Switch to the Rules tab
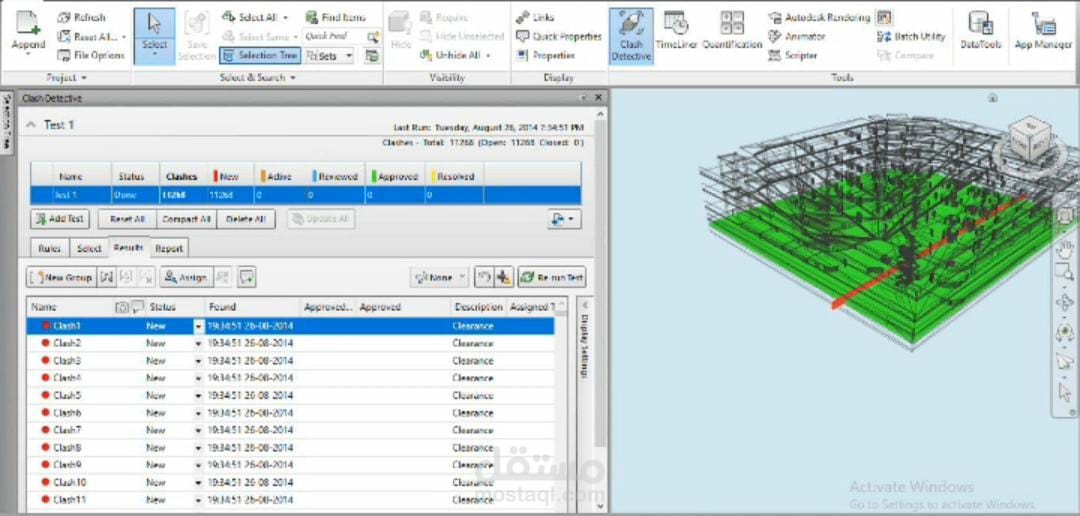 click(x=50, y=249)
